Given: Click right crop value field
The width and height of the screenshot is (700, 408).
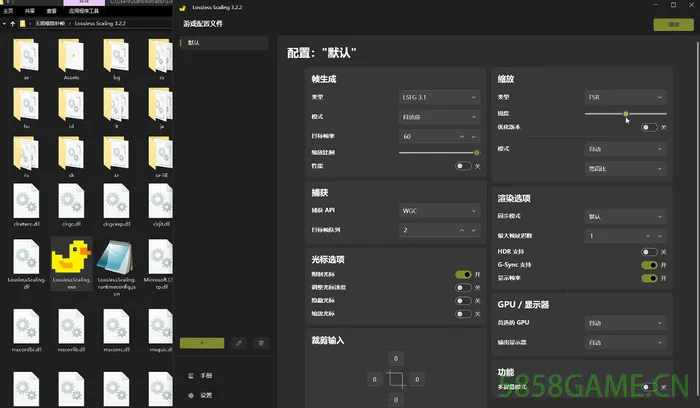Looking at the screenshot, I should (x=417, y=379).
